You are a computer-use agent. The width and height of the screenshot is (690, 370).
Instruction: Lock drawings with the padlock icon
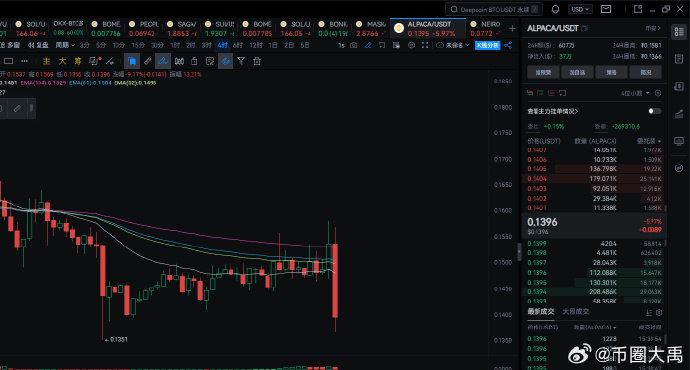click(194, 61)
